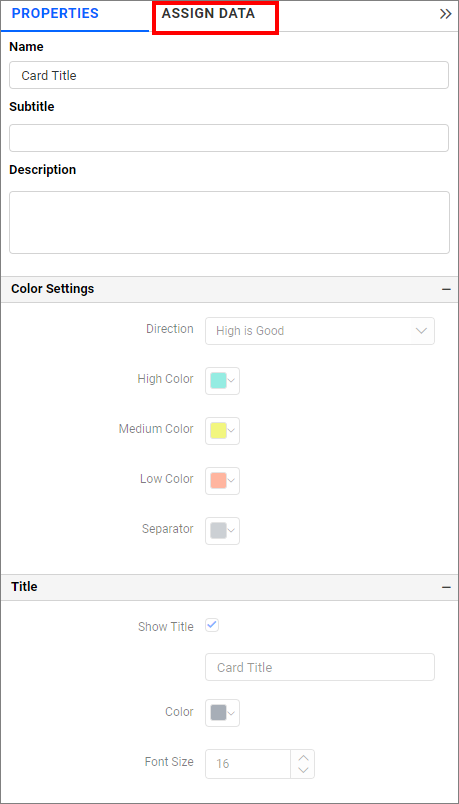Click the Medium Color label
The image size is (459, 804).
[x=156, y=429]
